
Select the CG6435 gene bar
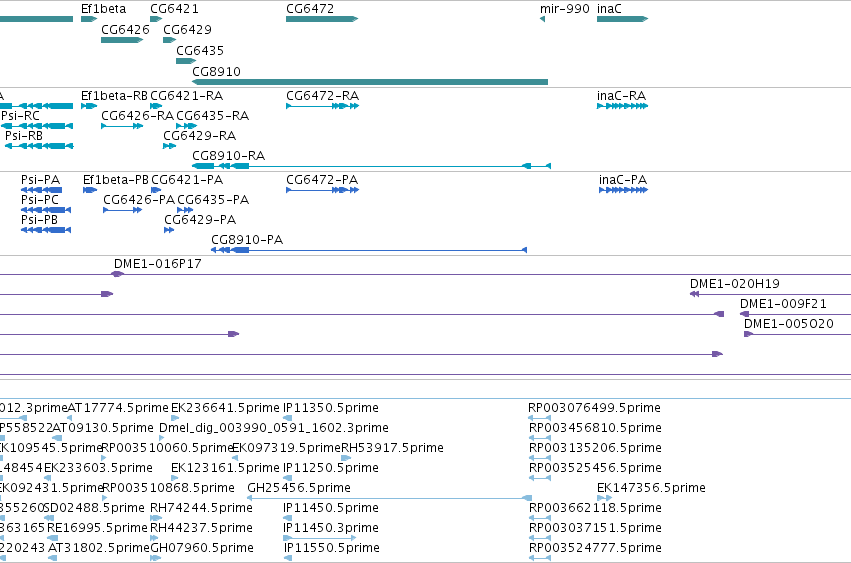tap(186, 61)
